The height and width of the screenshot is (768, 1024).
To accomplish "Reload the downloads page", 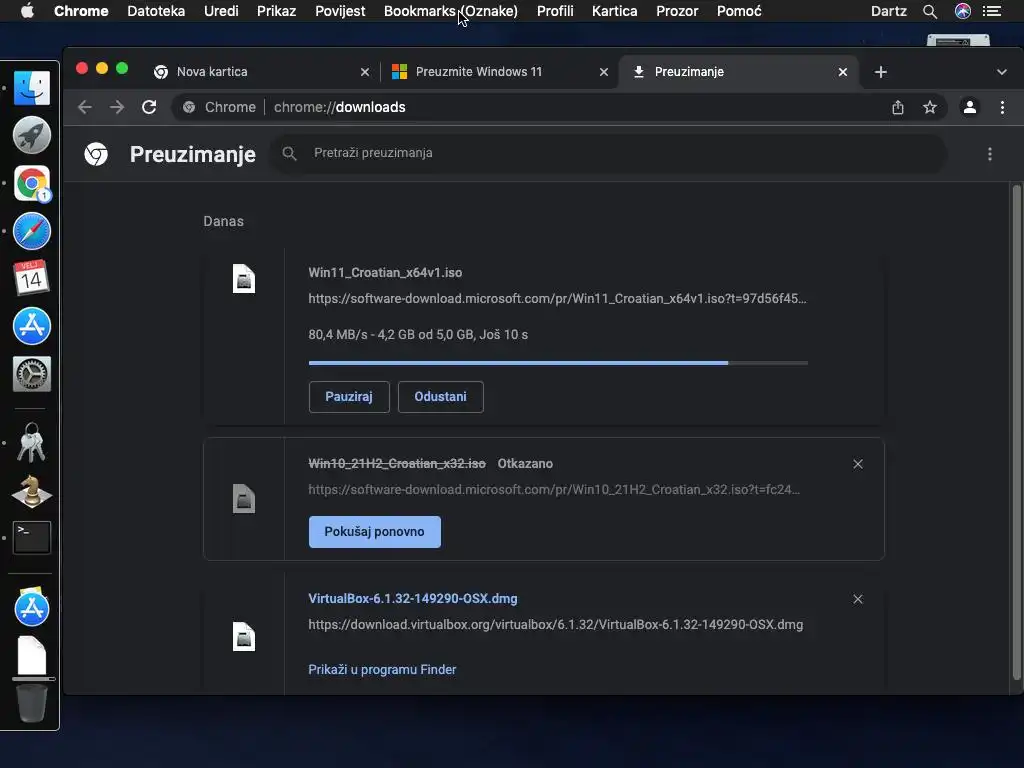I will (149, 107).
